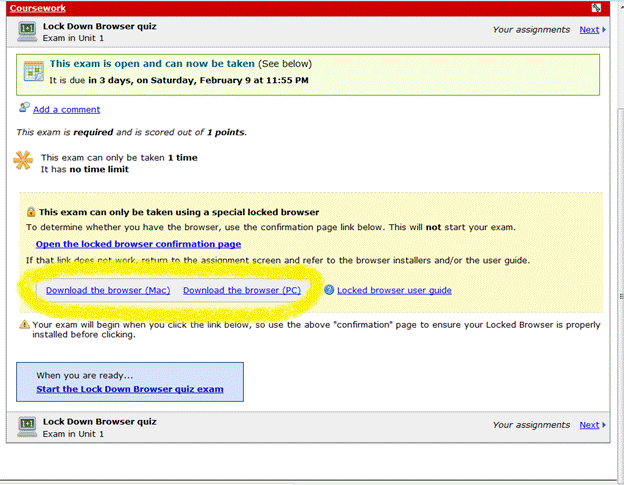Start the Lock Down Browser quiz exam
Image resolution: width=624 pixels, height=485 pixels.
[x=130, y=389]
